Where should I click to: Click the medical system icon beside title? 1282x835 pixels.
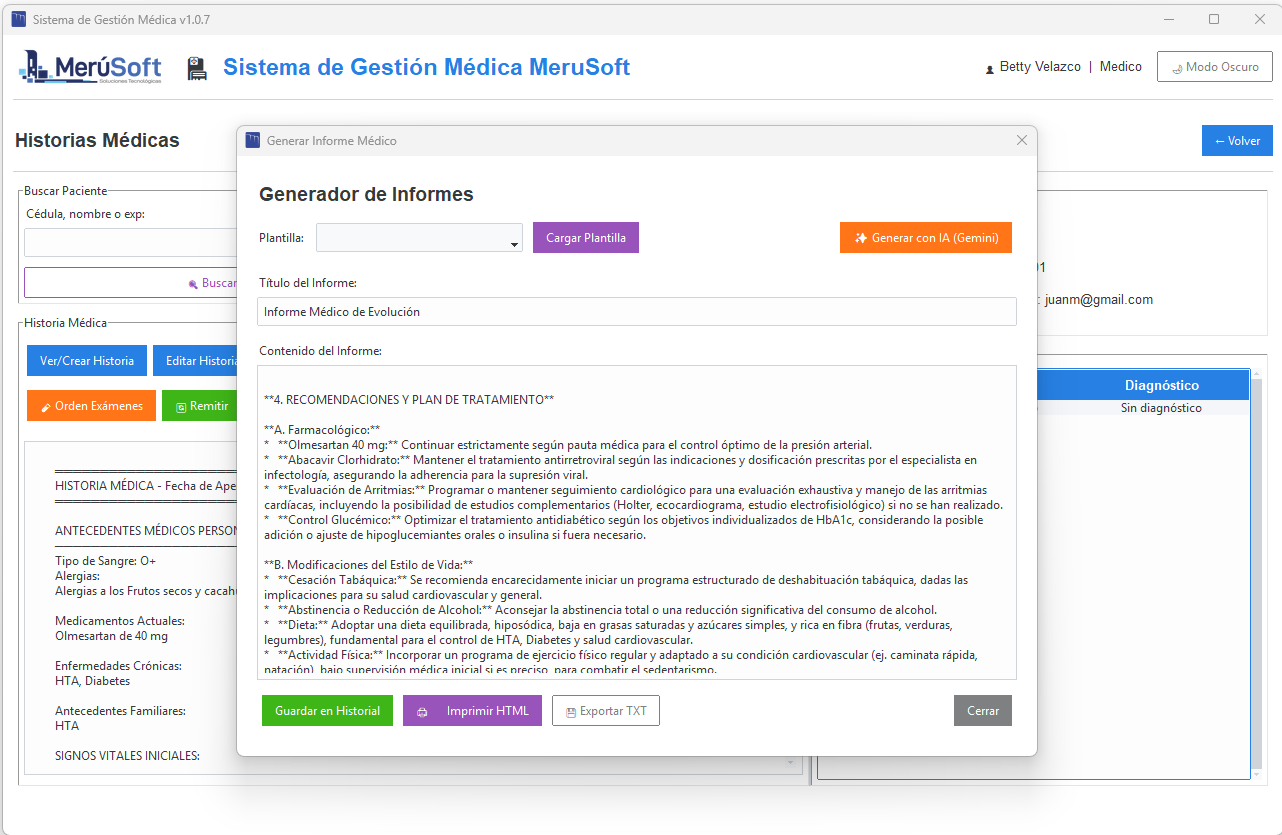197,68
